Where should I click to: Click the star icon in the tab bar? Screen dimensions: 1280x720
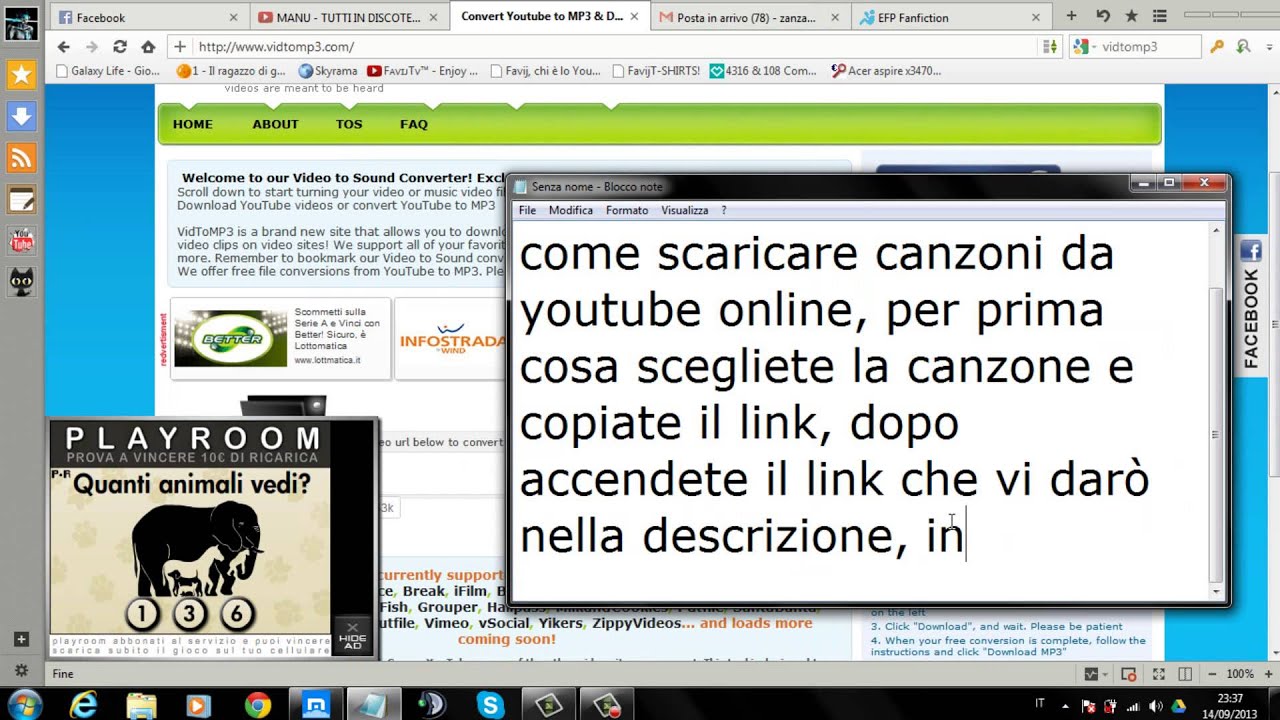coord(1132,16)
